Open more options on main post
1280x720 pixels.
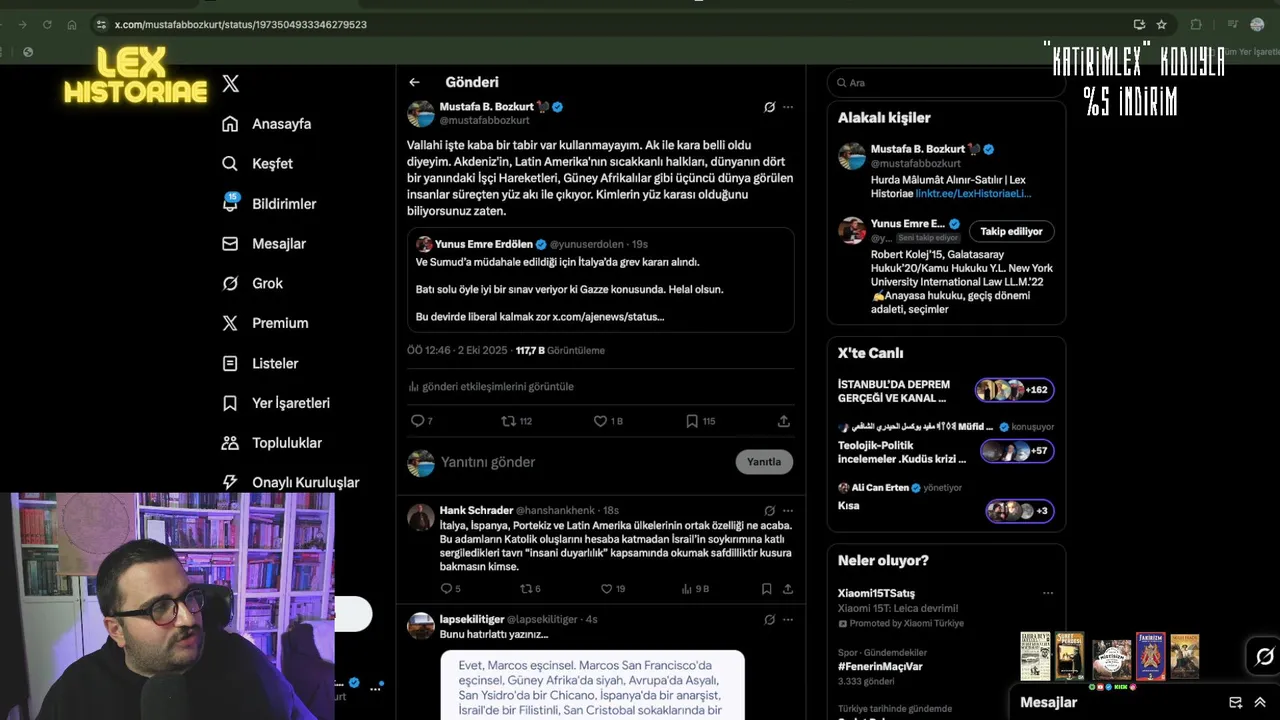(788, 107)
